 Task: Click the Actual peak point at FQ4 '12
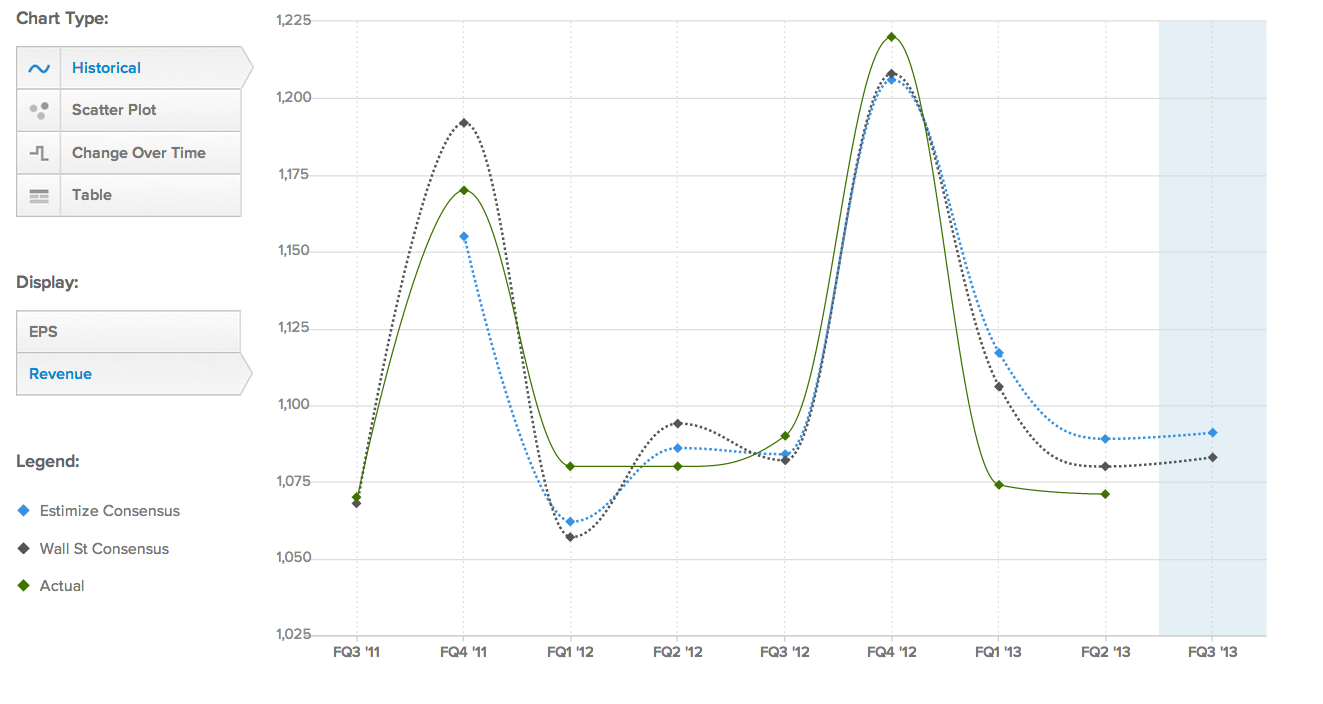(891, 37)
